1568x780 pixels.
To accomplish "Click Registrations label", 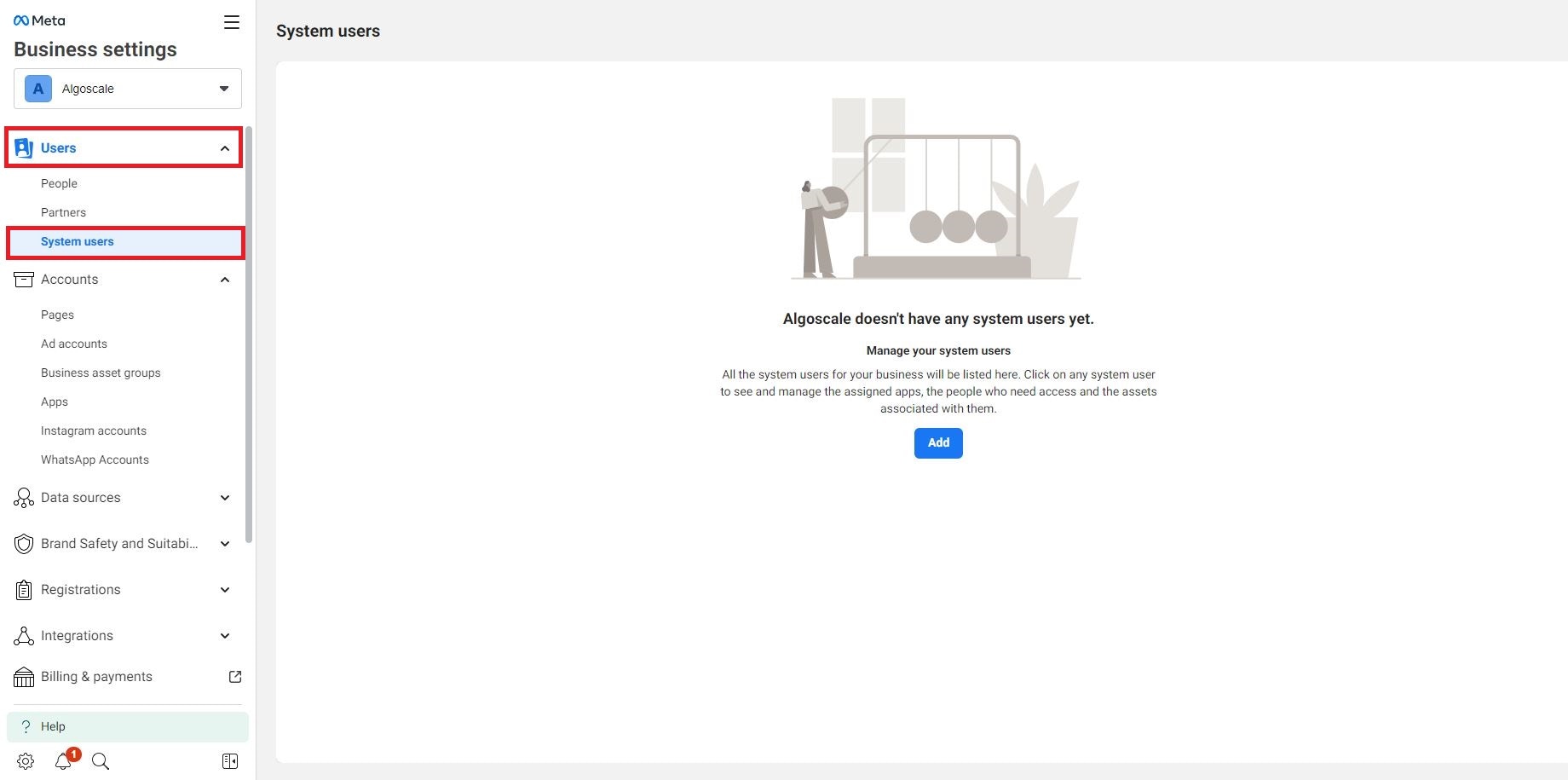I will tap(81, 590).
